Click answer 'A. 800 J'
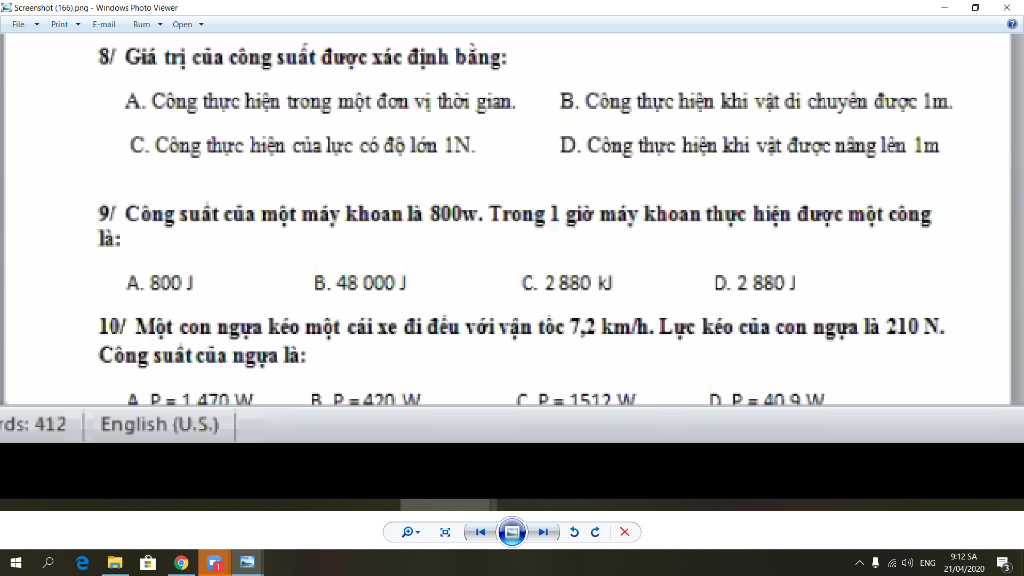This screenshot has height=576, width=1024. point(159,283)
